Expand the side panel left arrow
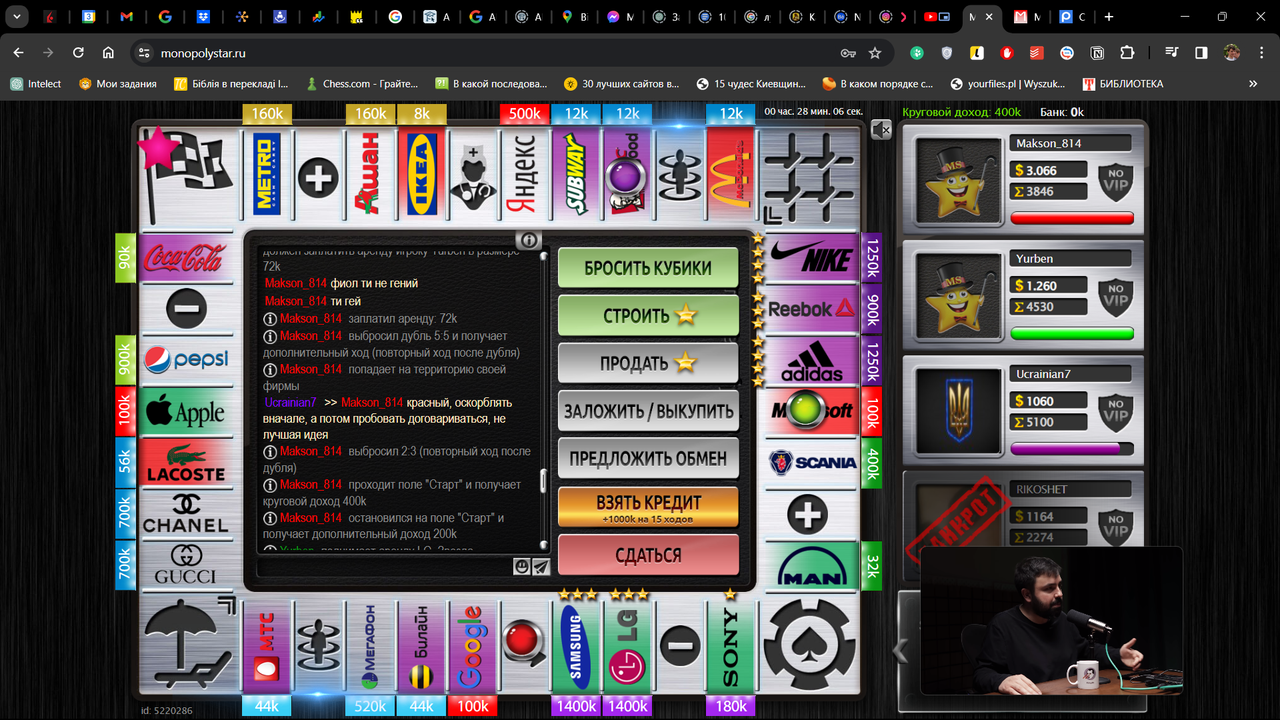 [x=900, y=651]
